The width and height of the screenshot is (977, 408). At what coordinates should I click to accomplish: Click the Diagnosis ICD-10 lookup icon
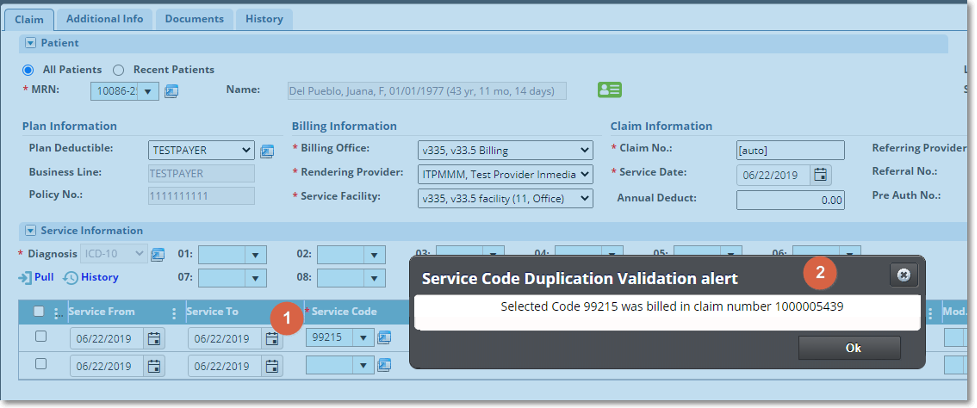158,254
